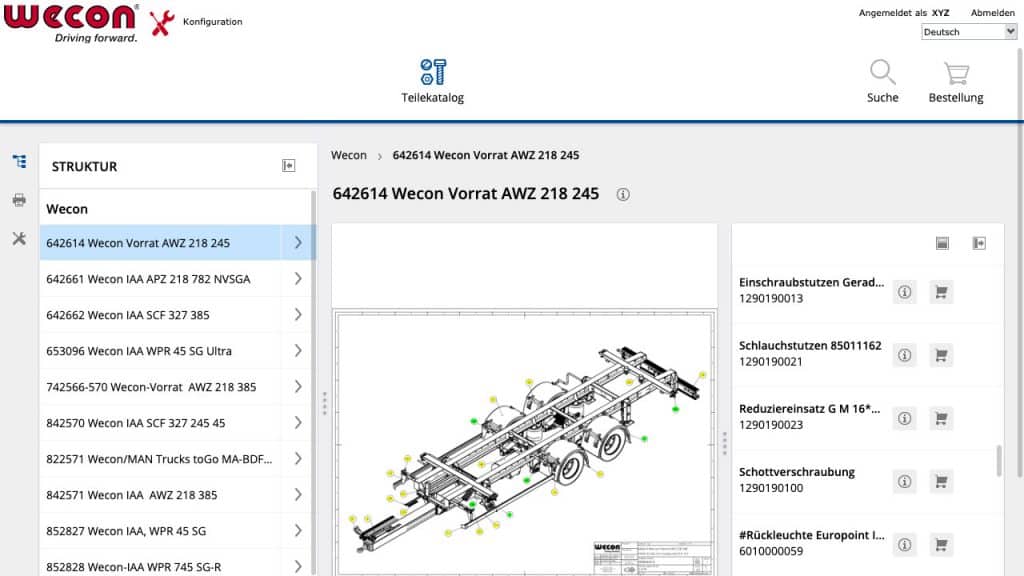Open the Deutsch language dropdown
1024x576 pixels.
969,31
